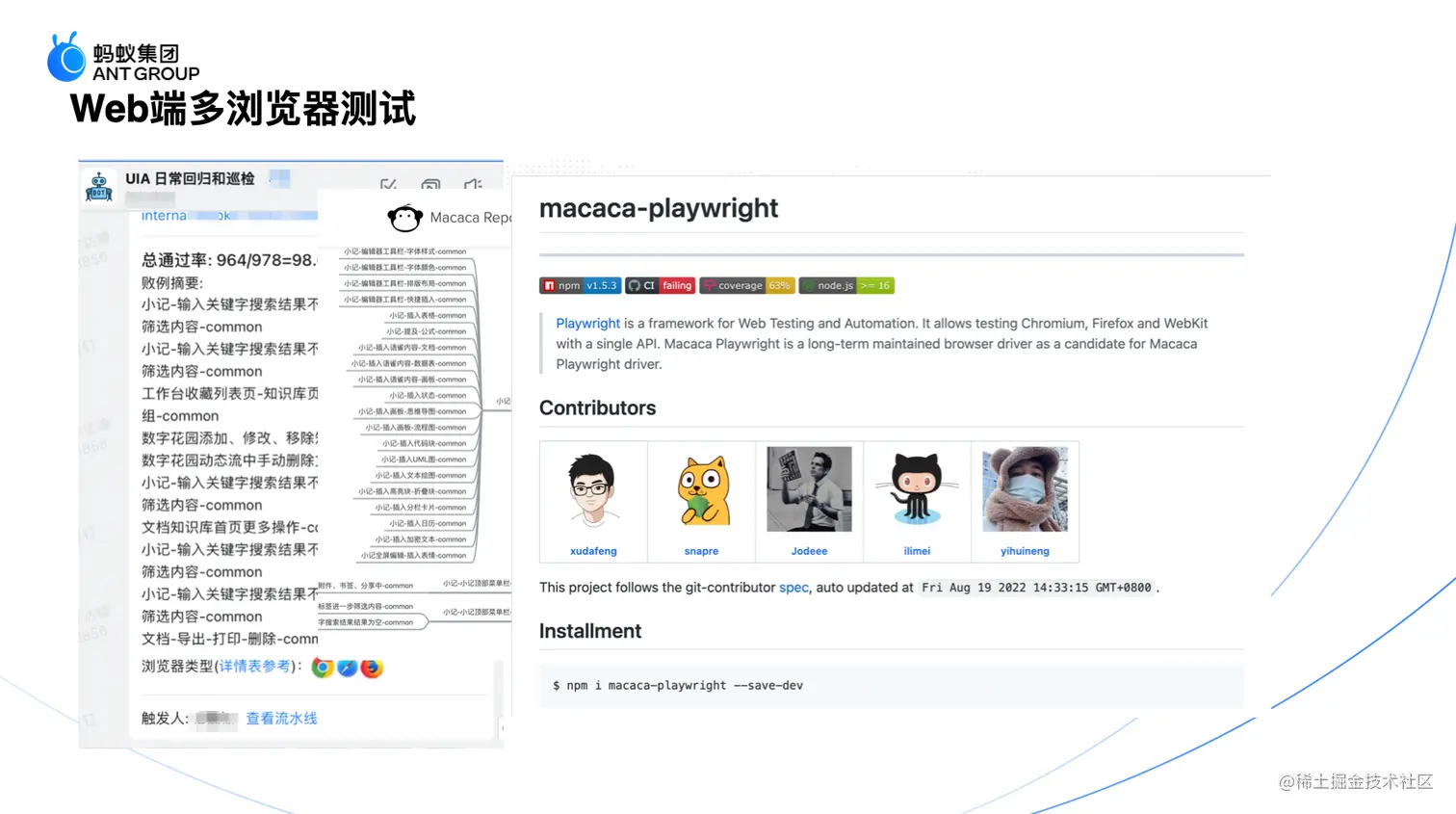Image resolution: width=1456 pixels, height=814 pixels.
Task: Click the 数字花园动态流中手动删除 line
Action: tap(229, 460)
